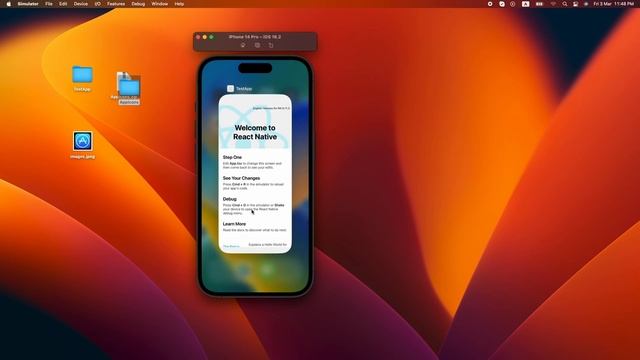Open the Device menu
640x360 pixels.
tap(80, 4)
